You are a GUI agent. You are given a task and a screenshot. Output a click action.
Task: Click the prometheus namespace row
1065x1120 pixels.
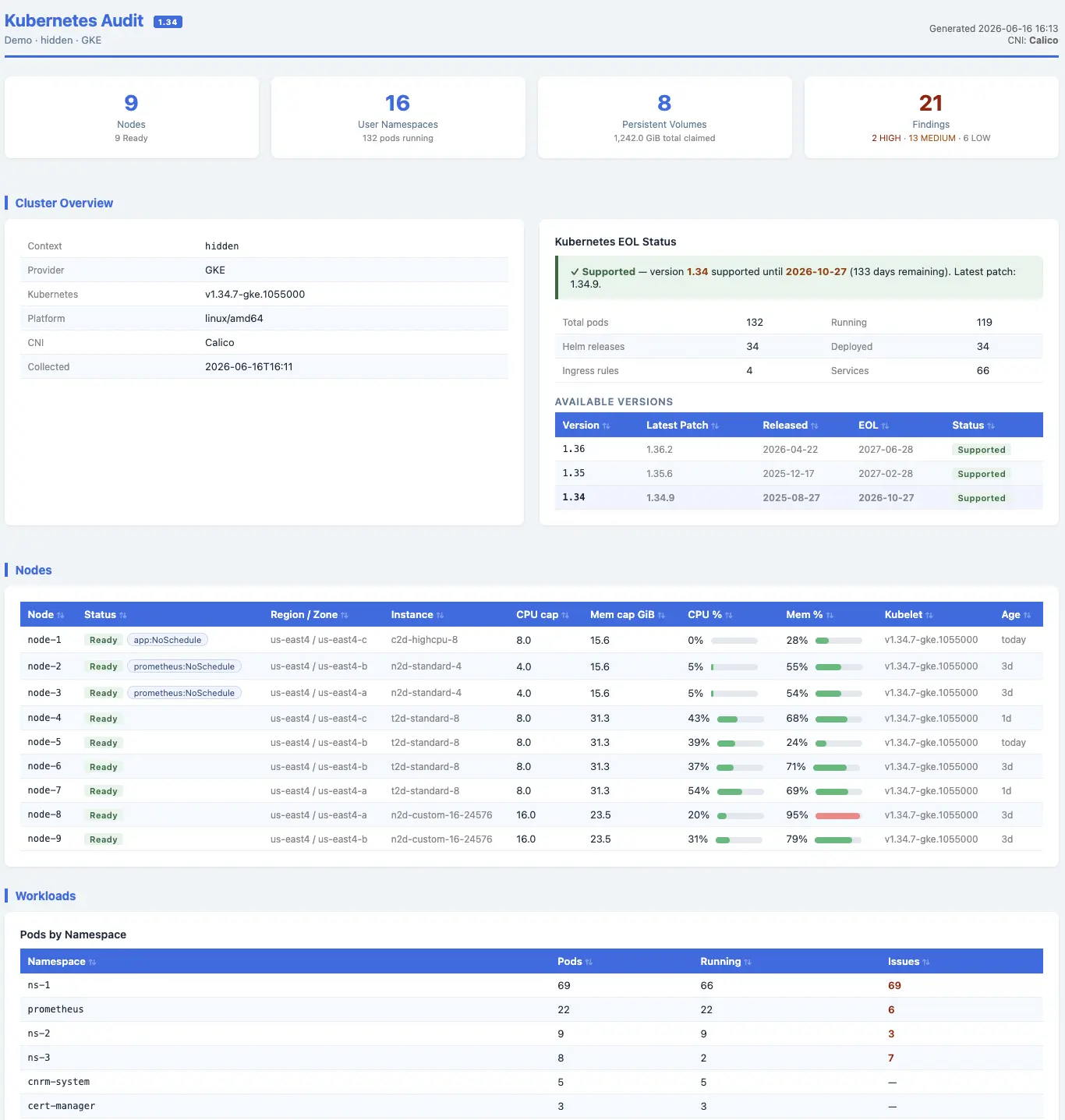[532, 1010]
